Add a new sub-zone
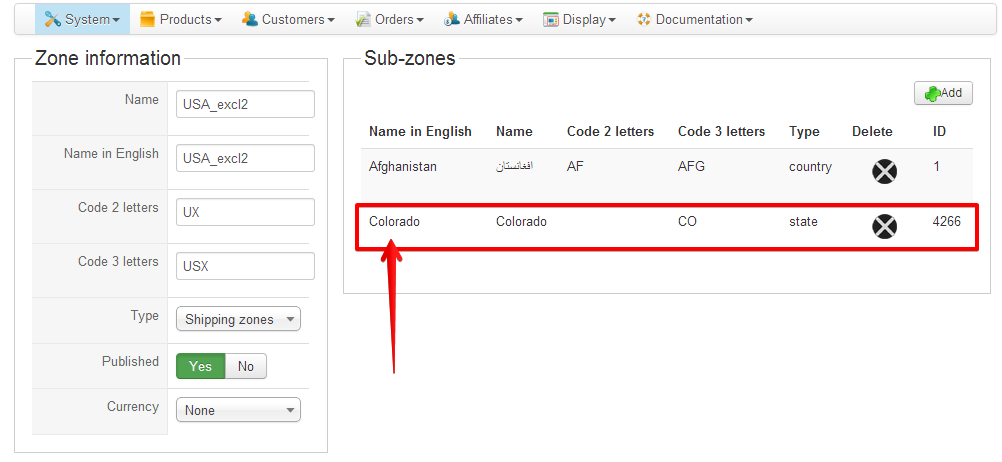The width and height of the screenshot is (1002, 462). (x=943, y=93)
